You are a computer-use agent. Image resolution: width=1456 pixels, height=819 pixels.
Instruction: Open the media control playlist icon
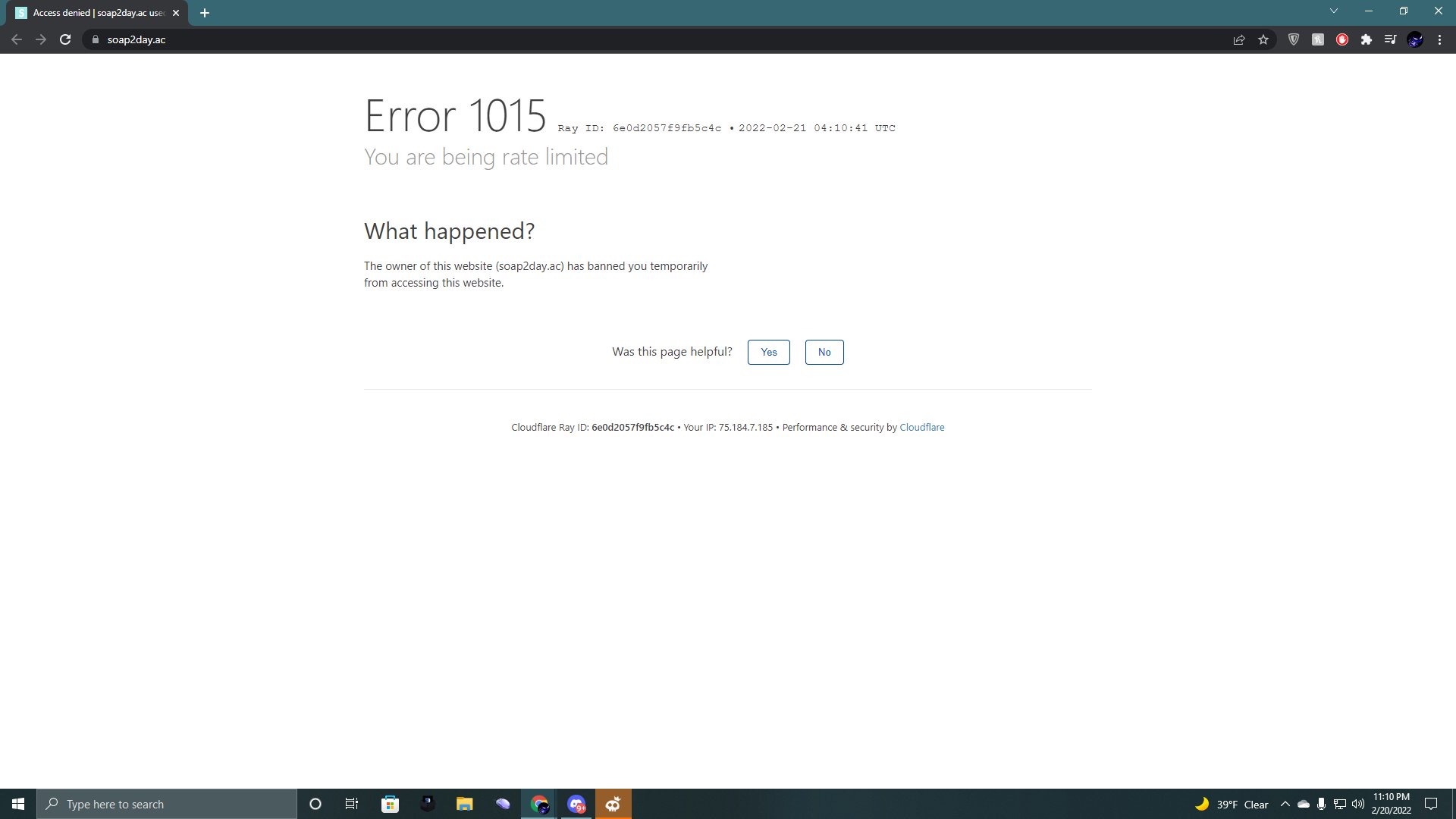pos(1390,39)
